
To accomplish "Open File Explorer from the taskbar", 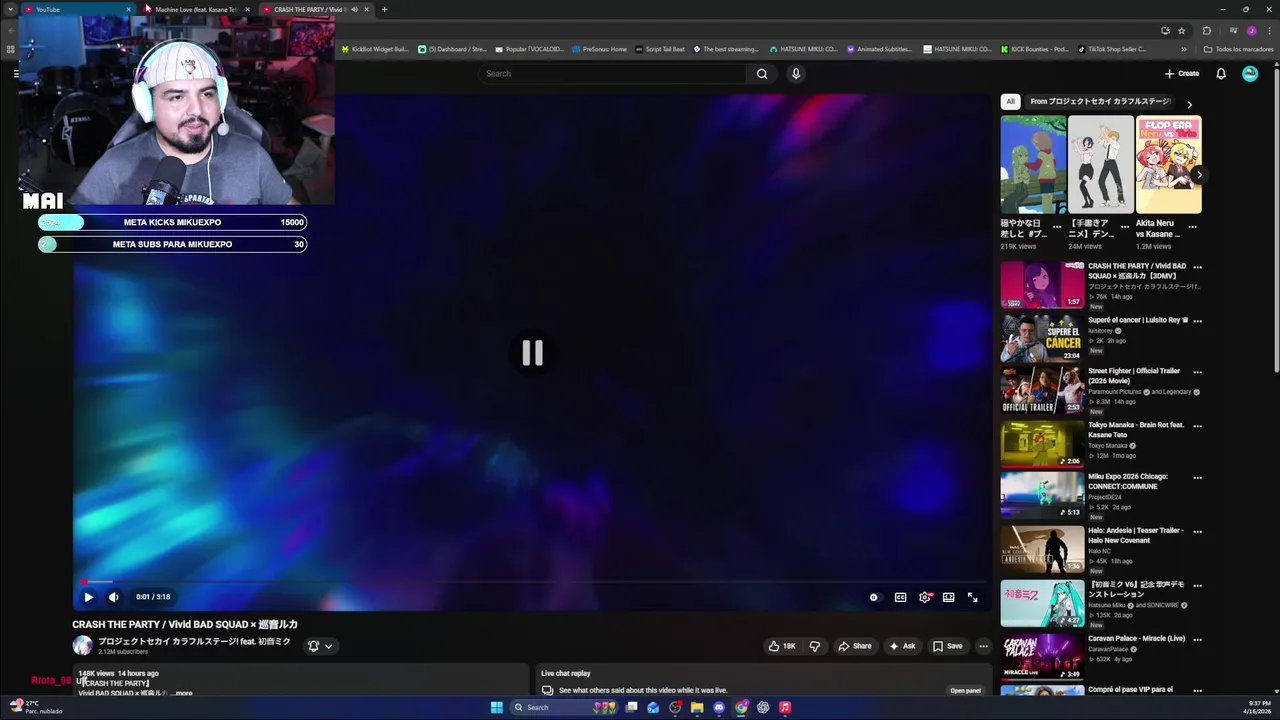I will tap(697, 707).
